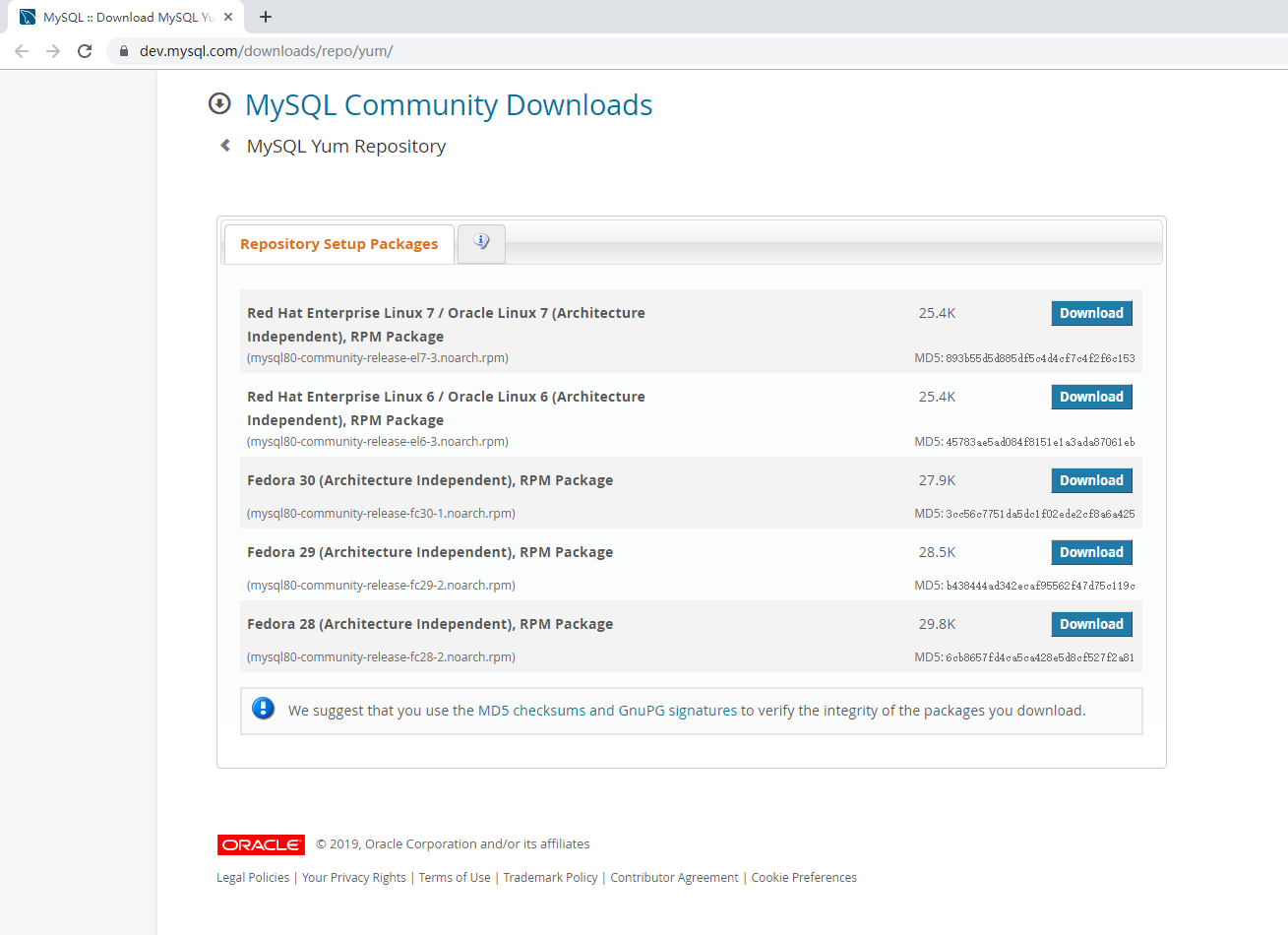The image size is (1288, 935).
Task: Click the 27.9K file size
Action: [937, 480]
